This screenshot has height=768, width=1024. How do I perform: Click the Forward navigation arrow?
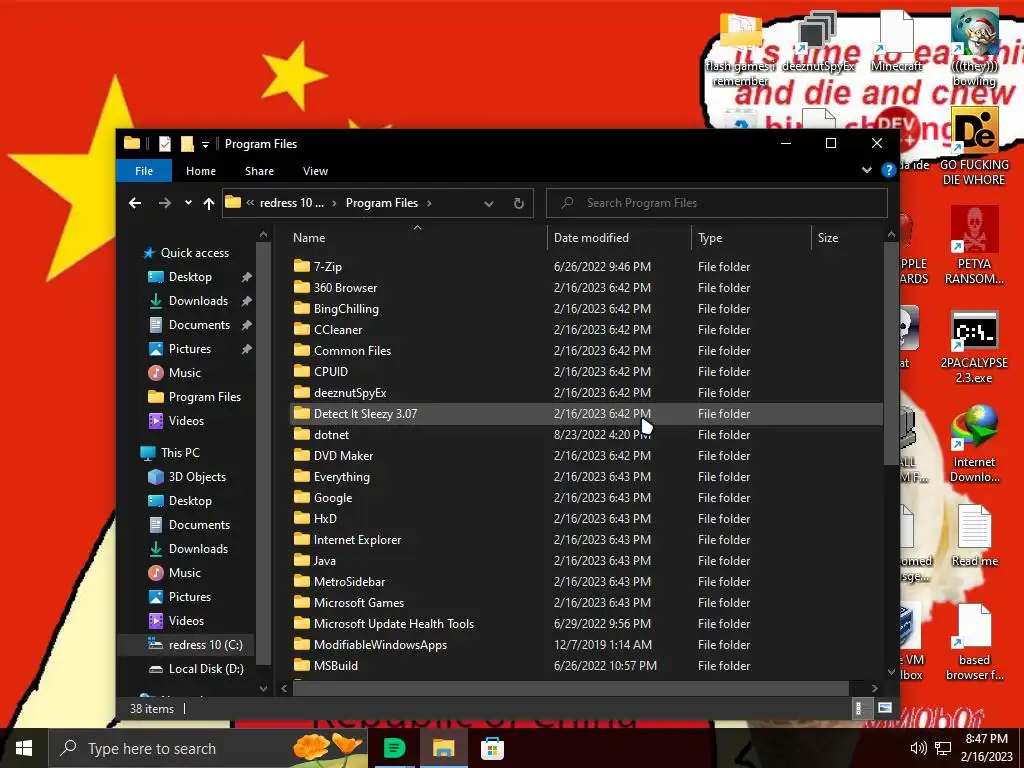(165, 203)
